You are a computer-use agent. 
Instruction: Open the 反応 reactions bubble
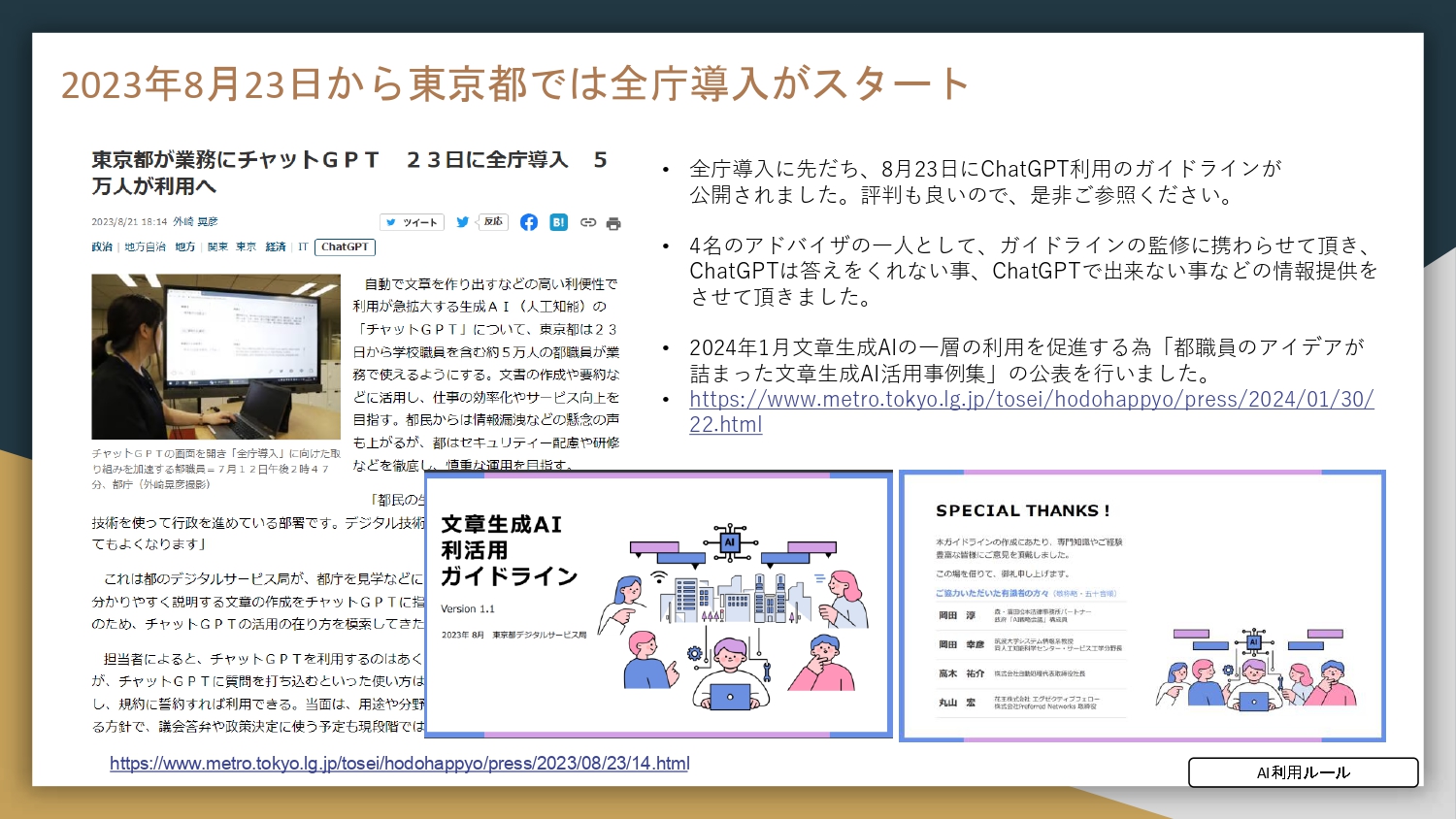[x=493, y=222]
